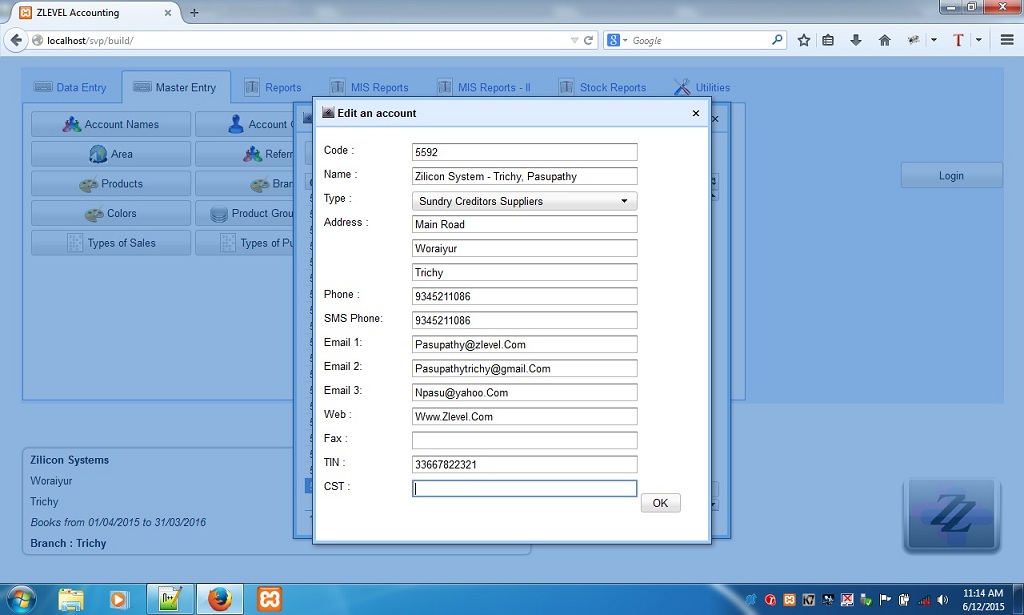Click the Types of Sales grid icon
Viewport: 1024px width, 615px height.
[x=77, y=243]
